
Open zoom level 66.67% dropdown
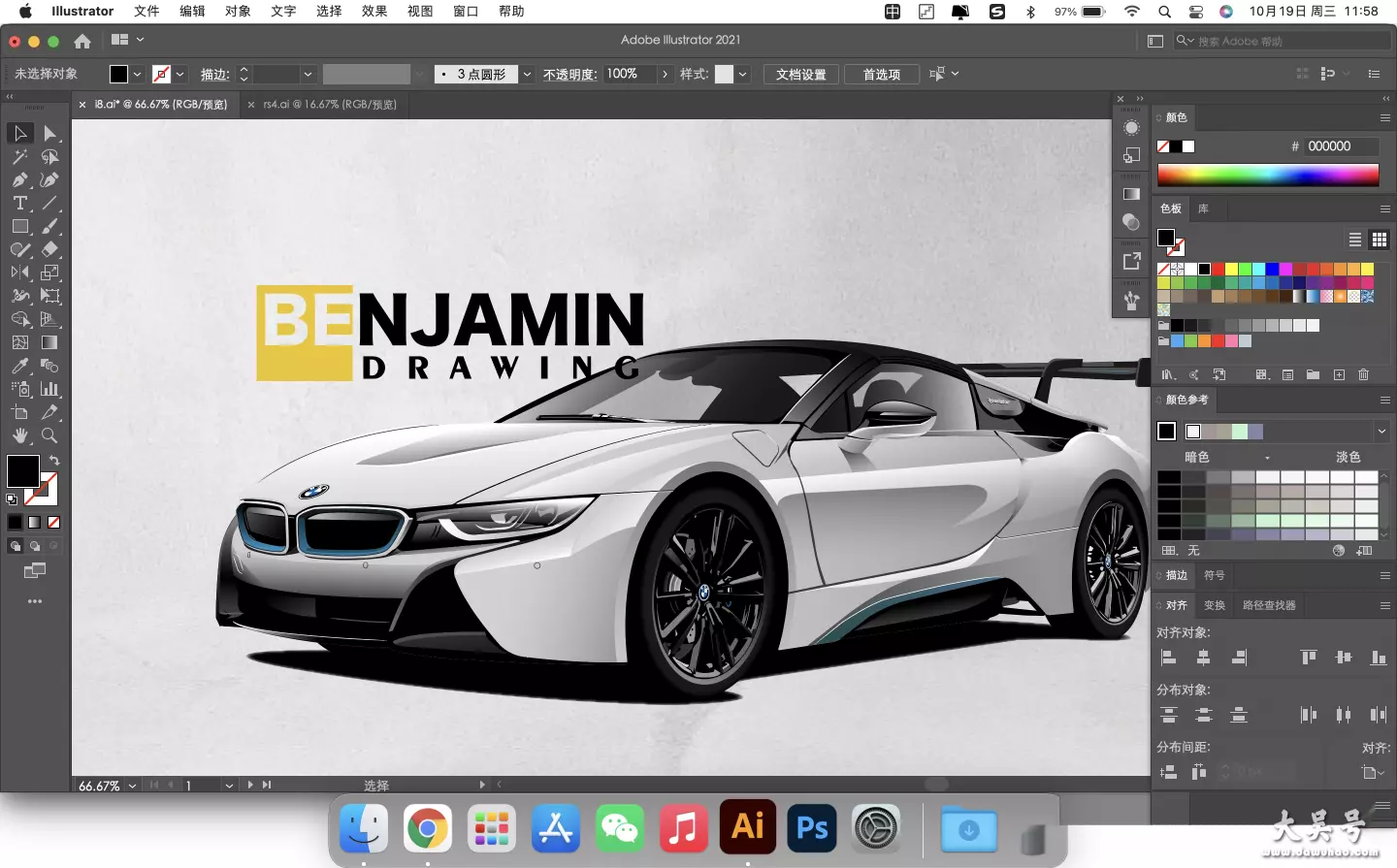(132, 786)
